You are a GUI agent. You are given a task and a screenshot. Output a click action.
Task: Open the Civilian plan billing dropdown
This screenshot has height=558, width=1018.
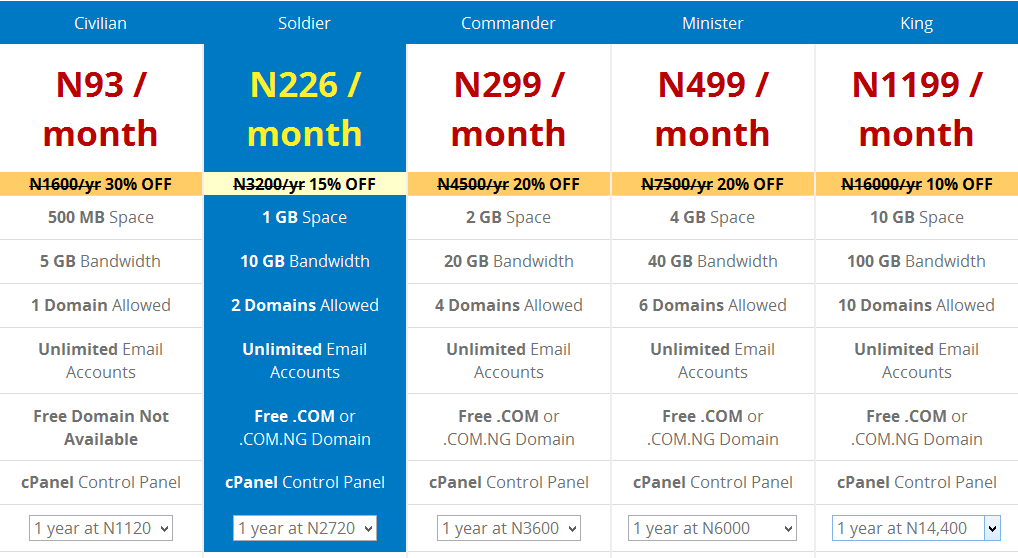click(101, 528)
